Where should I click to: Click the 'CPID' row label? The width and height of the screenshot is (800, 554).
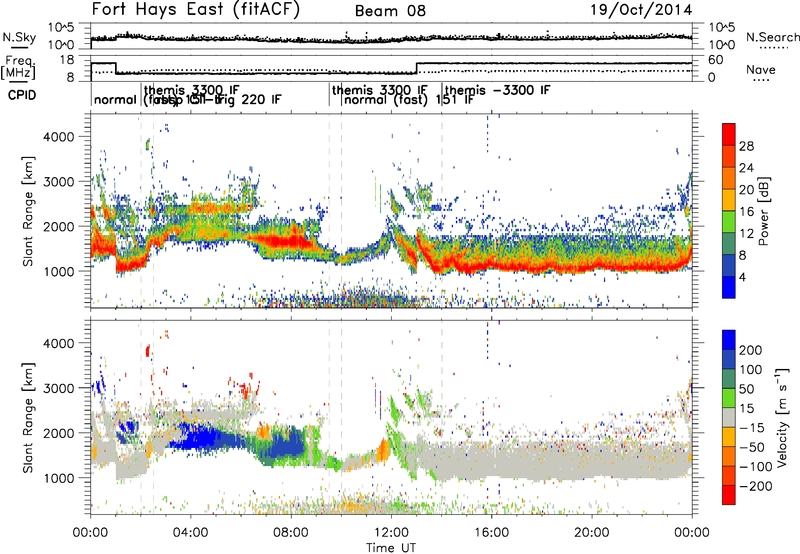point(22,95)
